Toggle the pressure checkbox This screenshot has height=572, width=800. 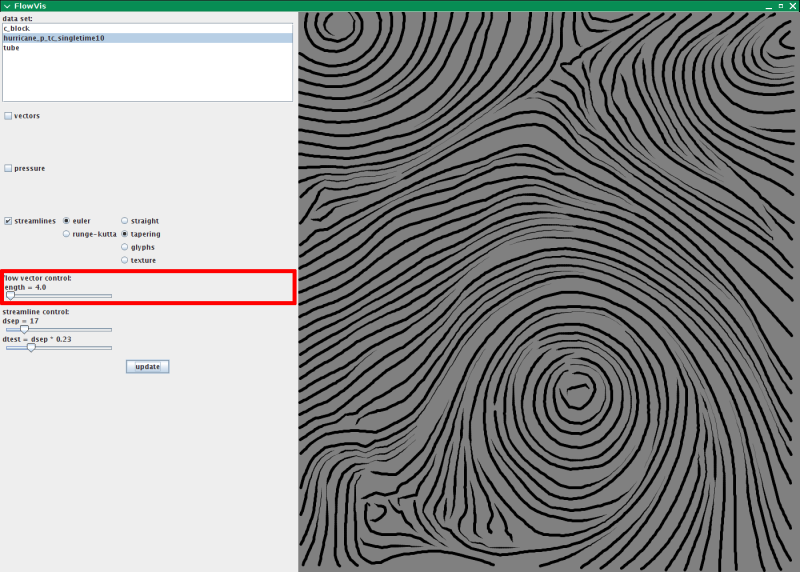pos(9,169)
